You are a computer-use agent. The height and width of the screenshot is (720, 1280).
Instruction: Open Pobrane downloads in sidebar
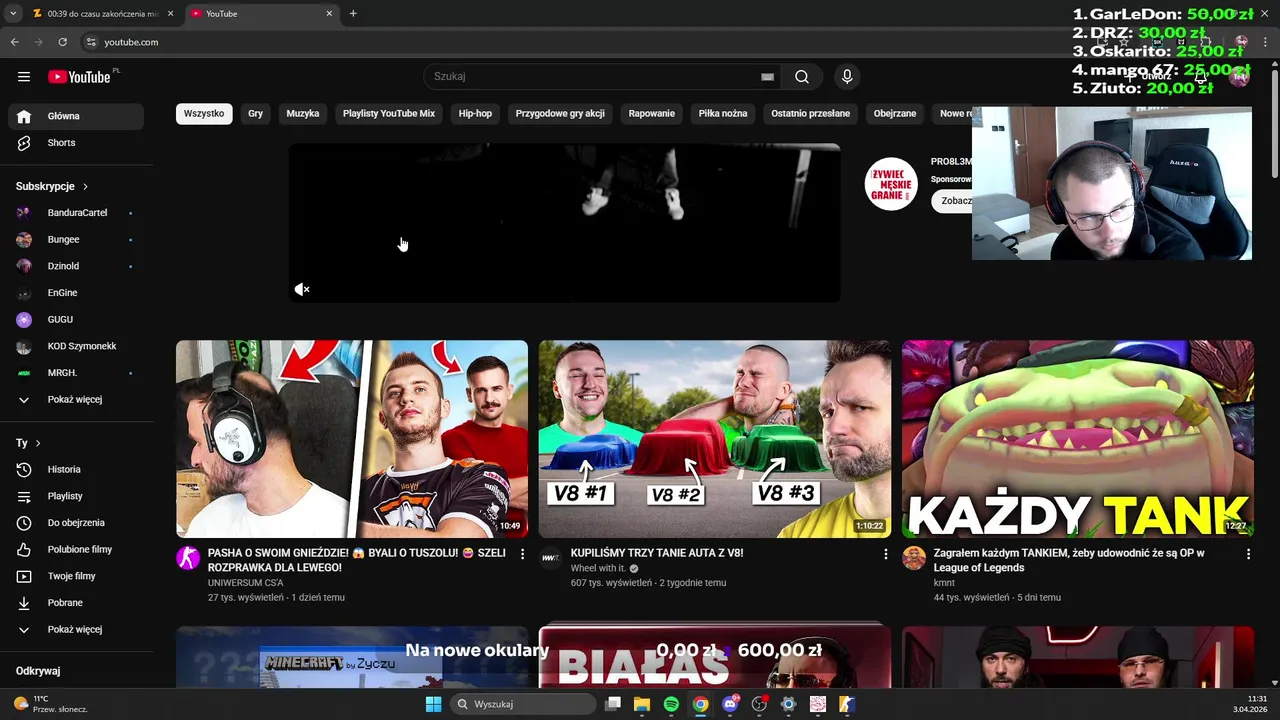[x=76, y=603]
